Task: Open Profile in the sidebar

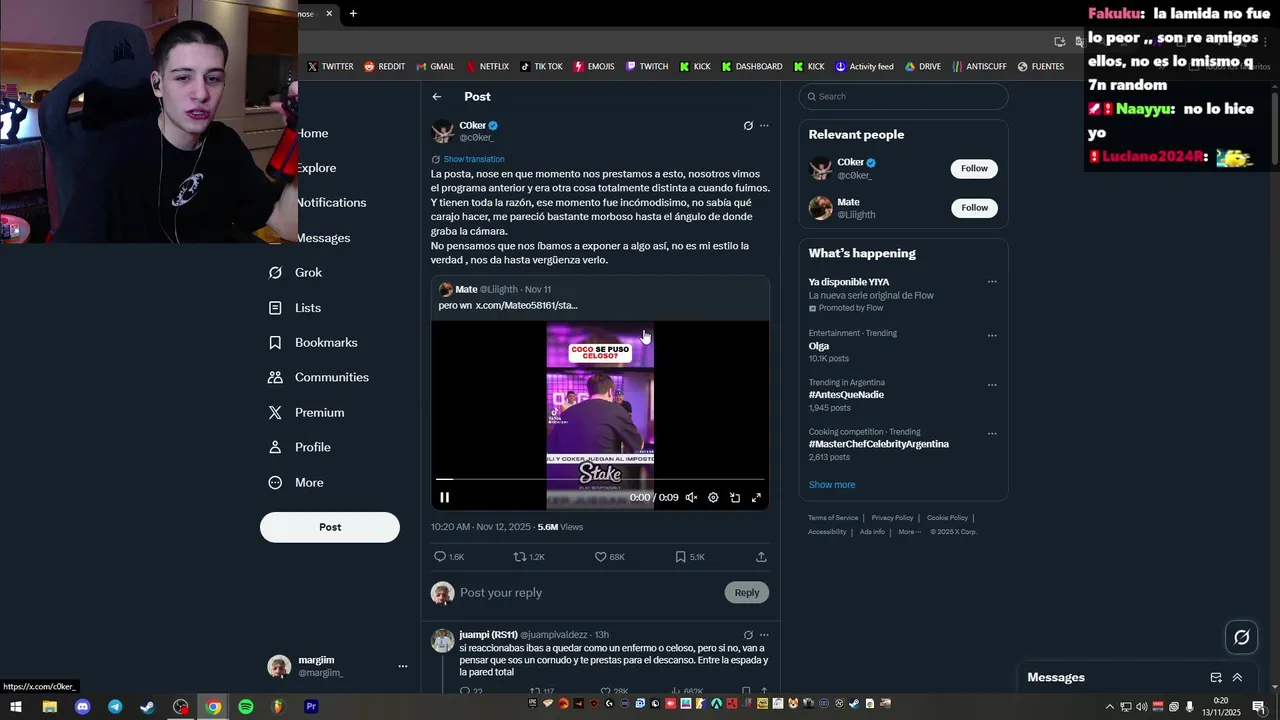Action: point(299,448)
